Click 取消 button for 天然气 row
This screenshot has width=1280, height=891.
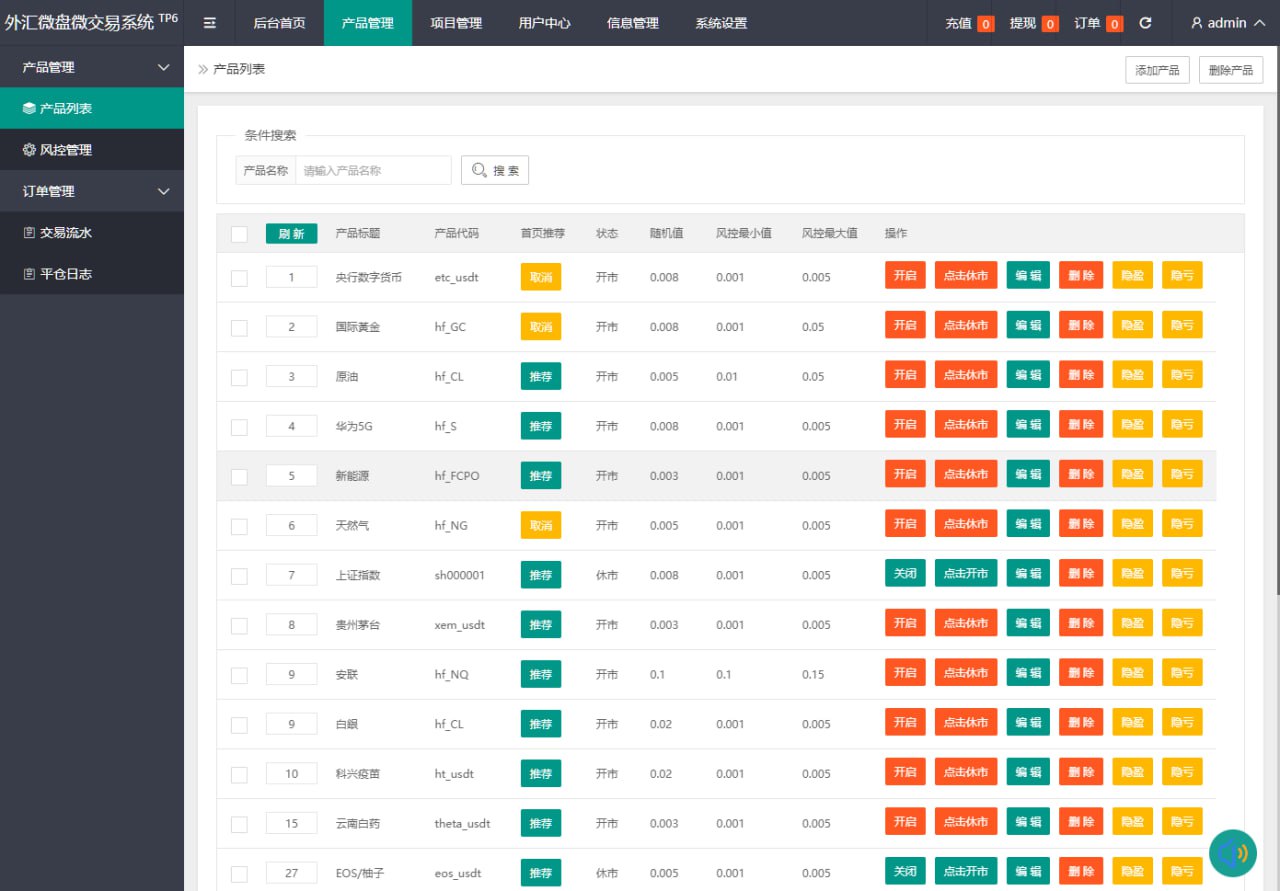tap(541, 525)
